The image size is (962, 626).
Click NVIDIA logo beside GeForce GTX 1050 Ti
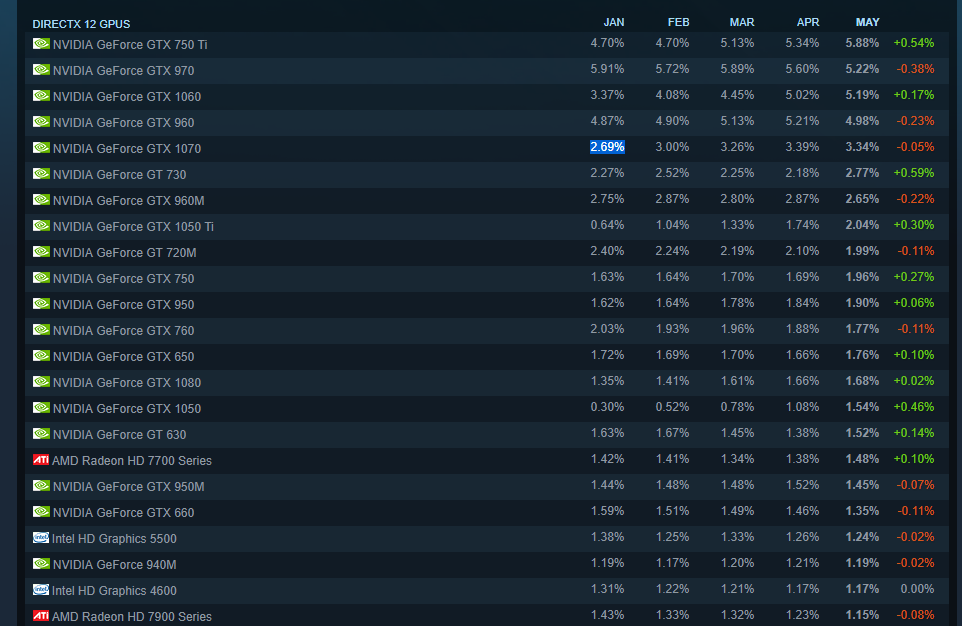point(41,226)
